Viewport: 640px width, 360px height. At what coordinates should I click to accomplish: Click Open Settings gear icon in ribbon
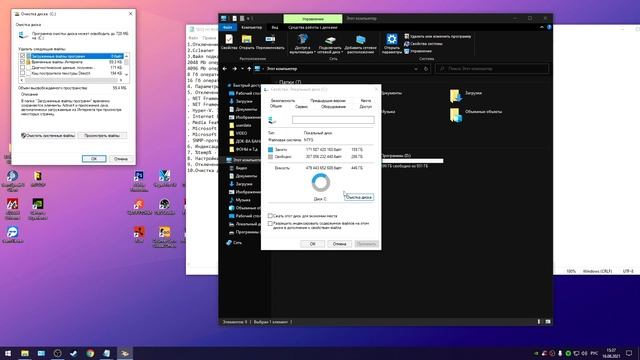point(392,39)
